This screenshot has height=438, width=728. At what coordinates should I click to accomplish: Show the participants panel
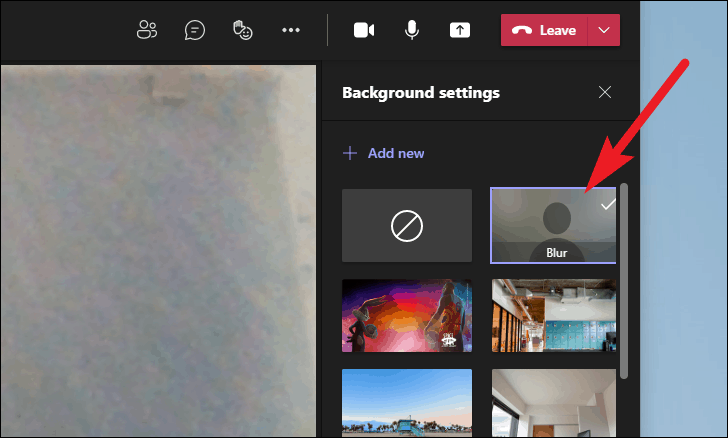click(147, 30)
